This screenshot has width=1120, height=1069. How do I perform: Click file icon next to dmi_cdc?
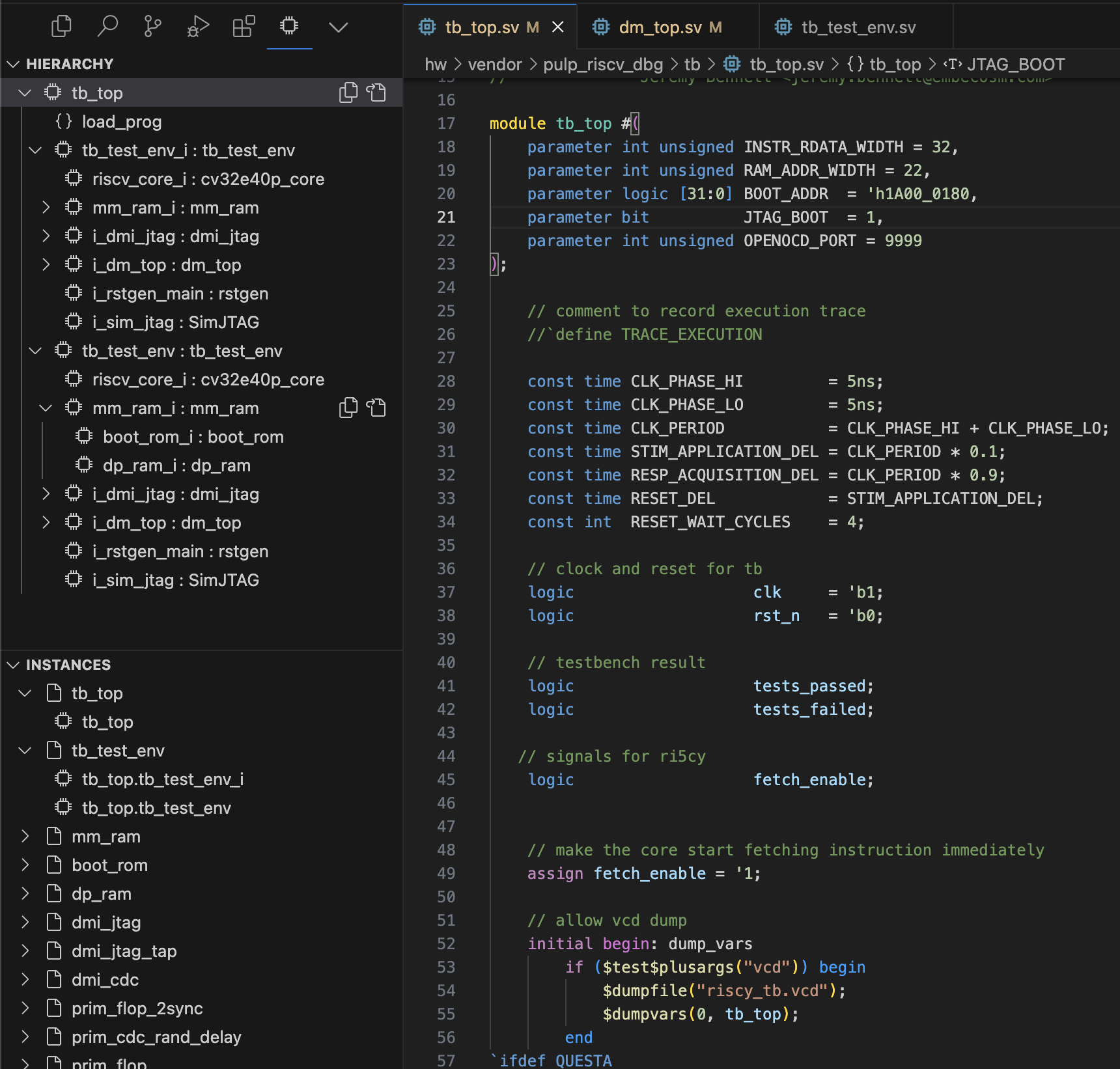[55, 979]
